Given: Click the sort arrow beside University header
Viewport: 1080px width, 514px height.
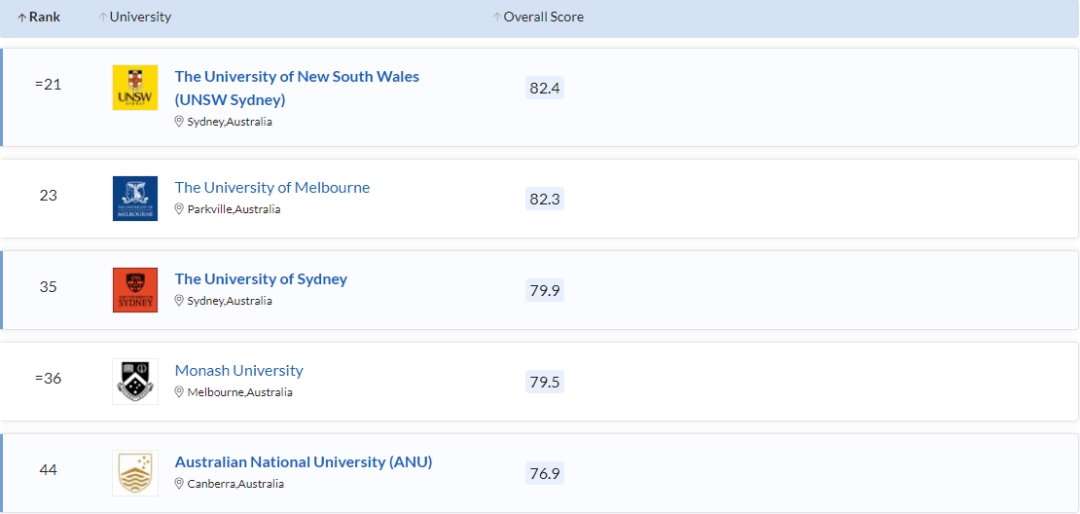Looking at the screenshot, I should click(x=103, y=18).
